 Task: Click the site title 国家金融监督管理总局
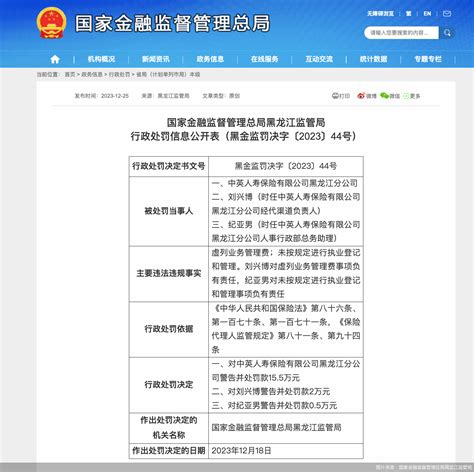pos(172,23)
